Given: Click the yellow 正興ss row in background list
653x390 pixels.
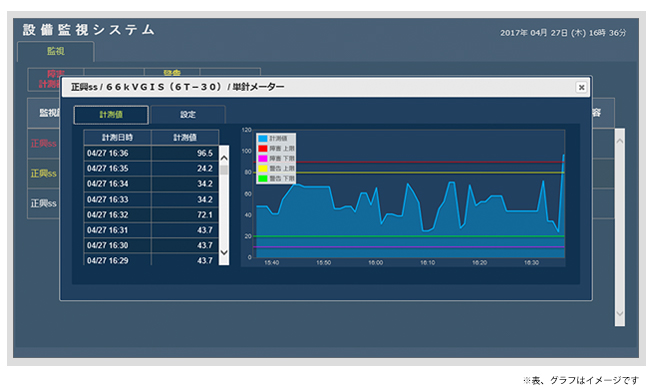Looking at the screenshot, I should (x=44, y=173).
